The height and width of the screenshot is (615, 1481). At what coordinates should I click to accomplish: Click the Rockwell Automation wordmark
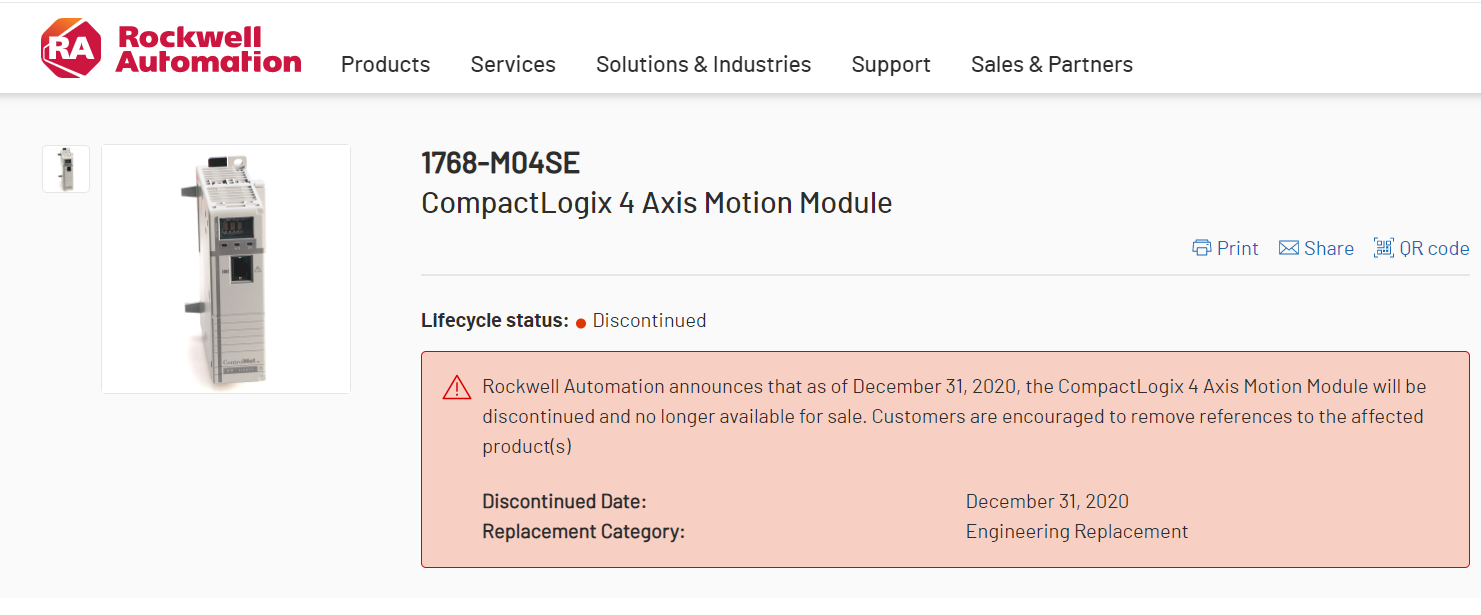208,50
